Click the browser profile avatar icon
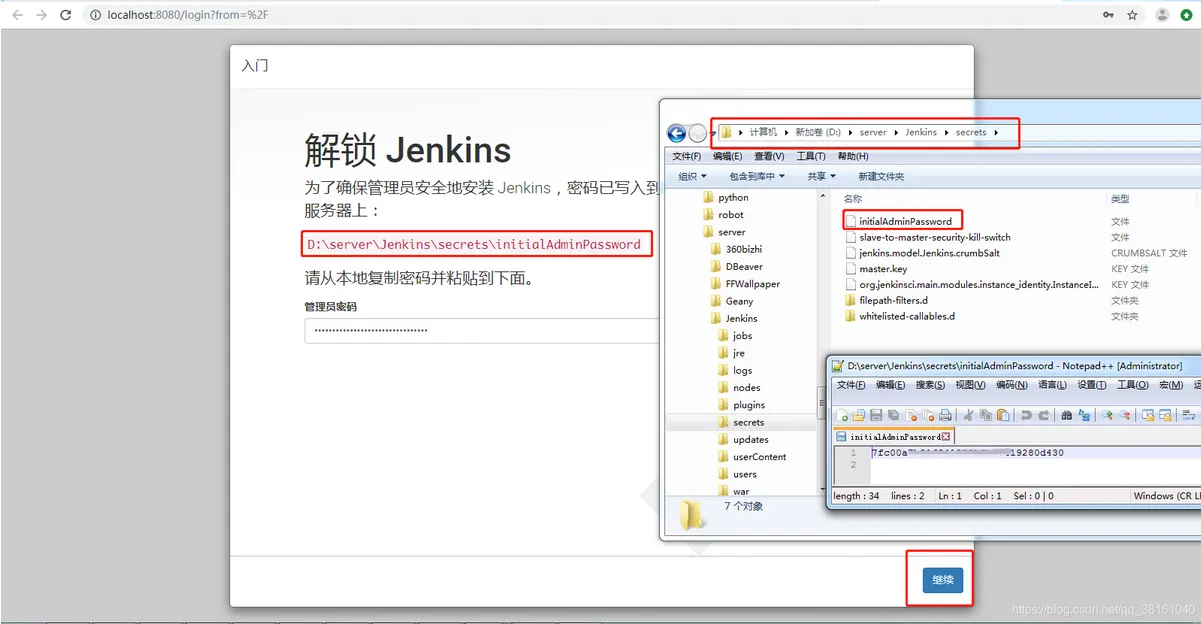 [x=1162, y=15]
